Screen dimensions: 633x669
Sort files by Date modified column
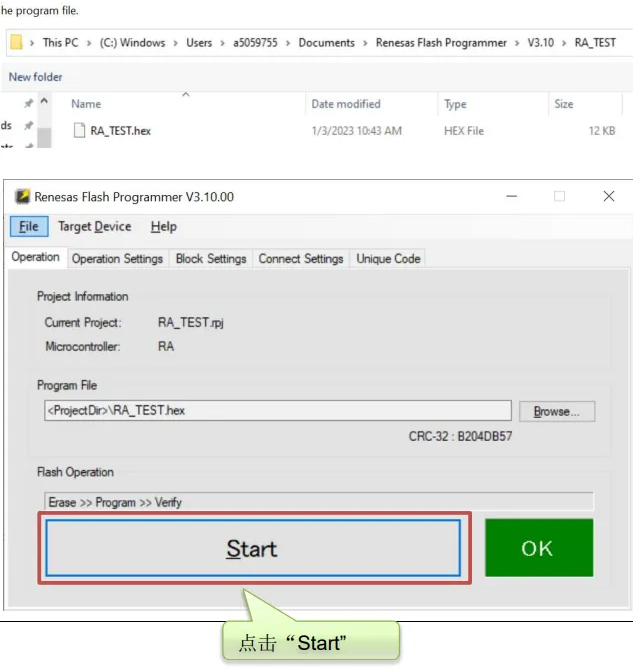(346, 104)
